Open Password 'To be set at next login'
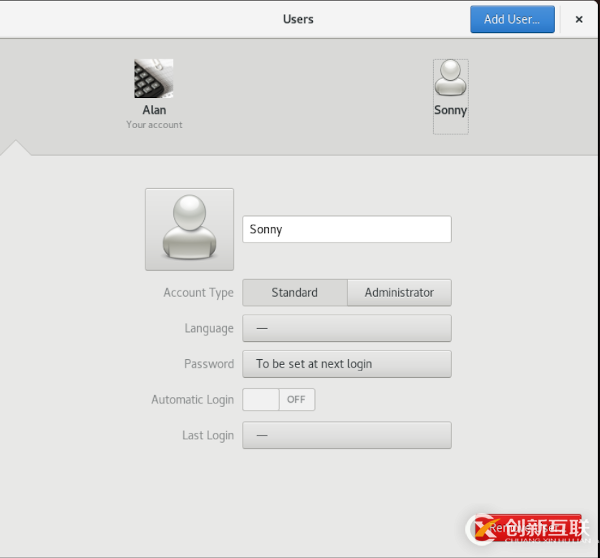Image resolution: width=600 pixels, height=558 pixels. [x=347, y=364]
